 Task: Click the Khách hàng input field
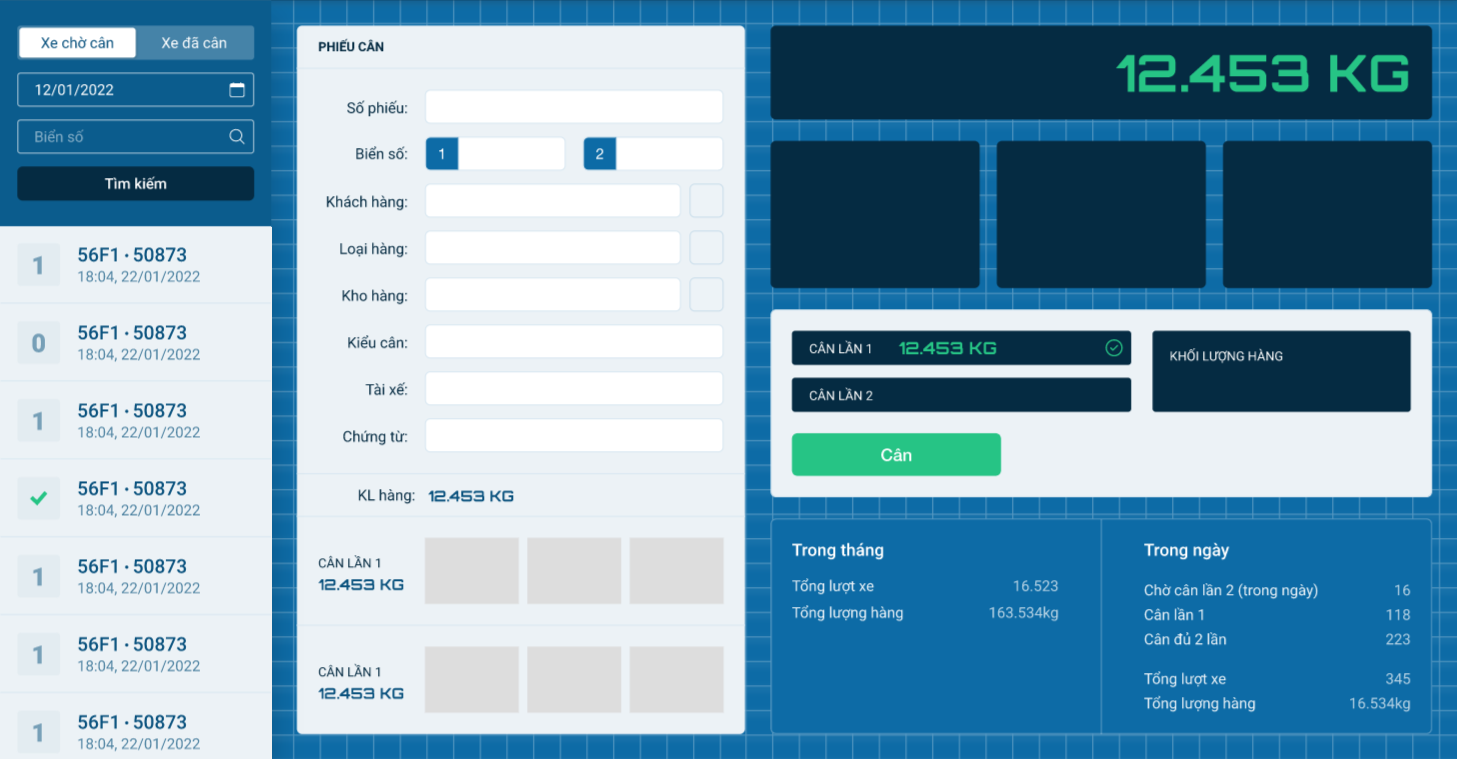point(553,201)
